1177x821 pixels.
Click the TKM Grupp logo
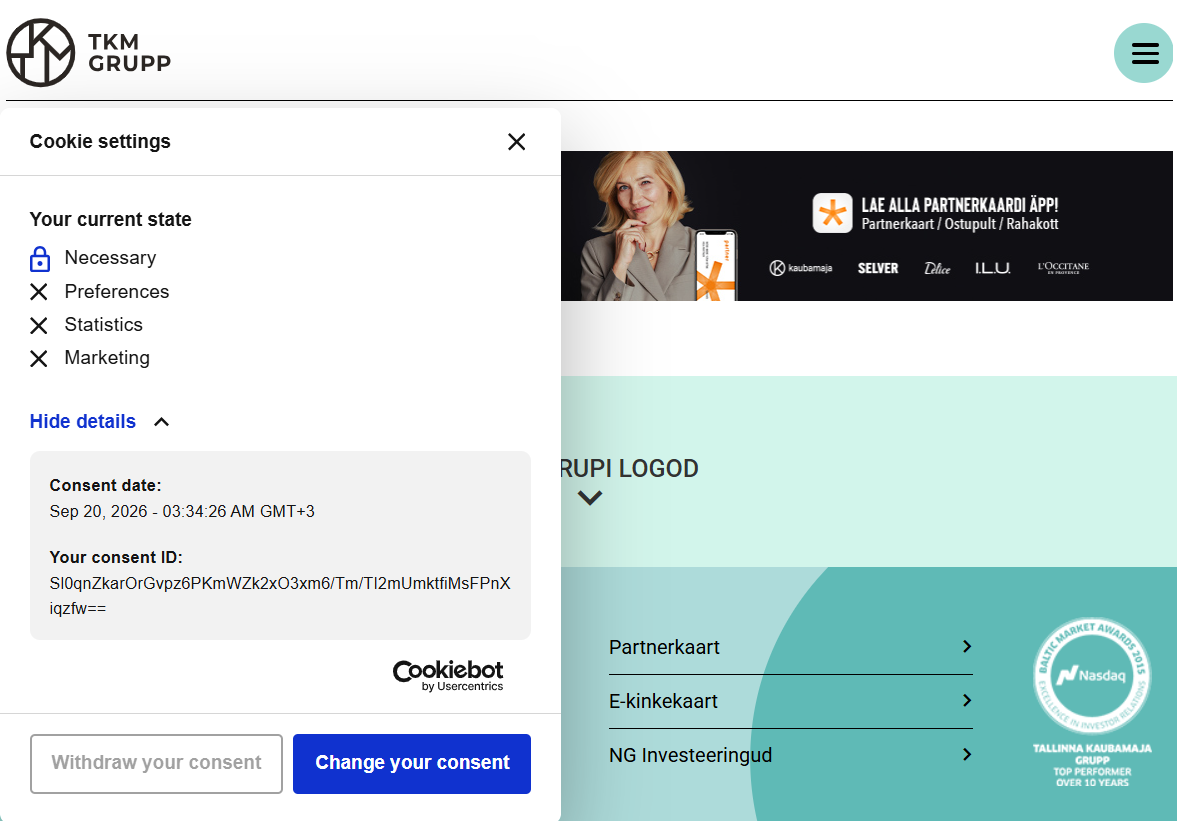tap(89, 53)
